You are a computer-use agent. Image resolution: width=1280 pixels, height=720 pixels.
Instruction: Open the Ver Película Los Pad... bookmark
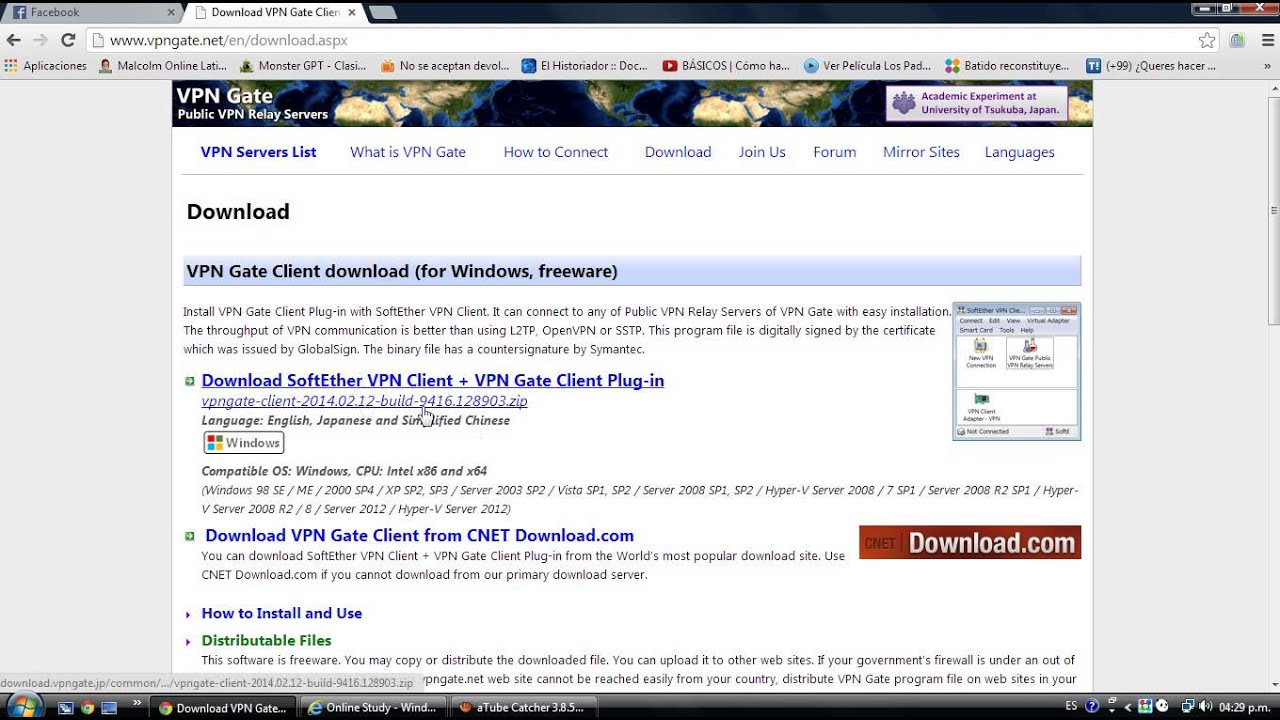tap(867, 66)
